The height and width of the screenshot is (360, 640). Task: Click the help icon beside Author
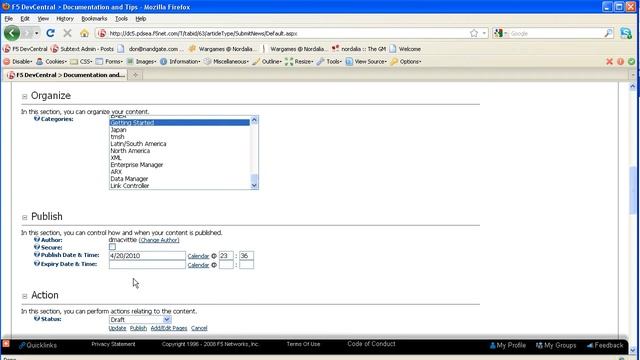(x=37, y=240)
